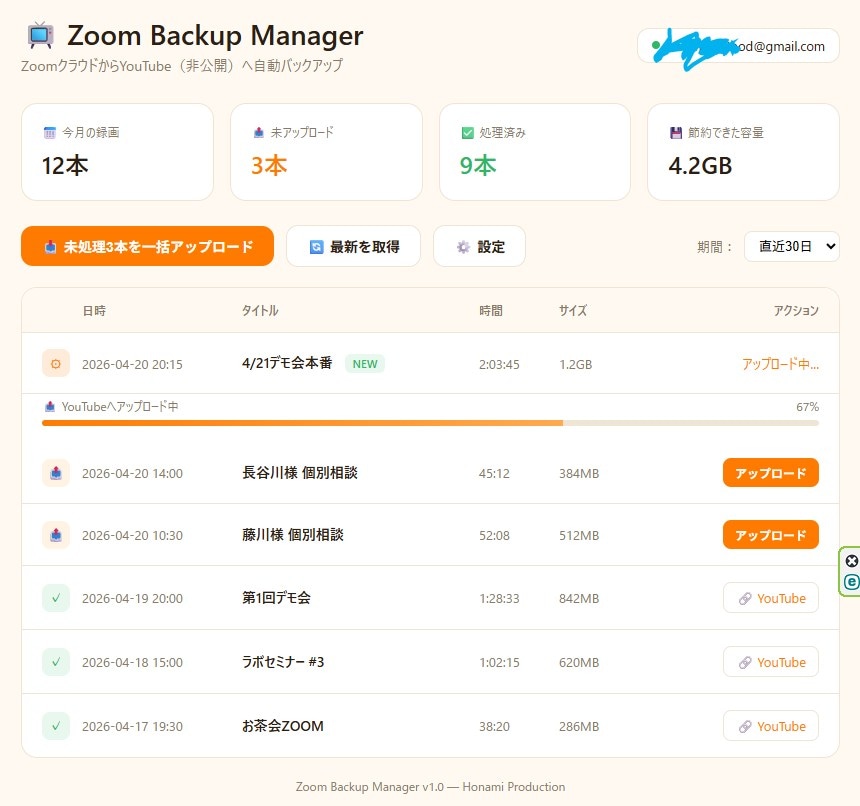860x806 pixels.
Task: Open YouTube link for 第1回デモ会
Action: tap(771, 598)
